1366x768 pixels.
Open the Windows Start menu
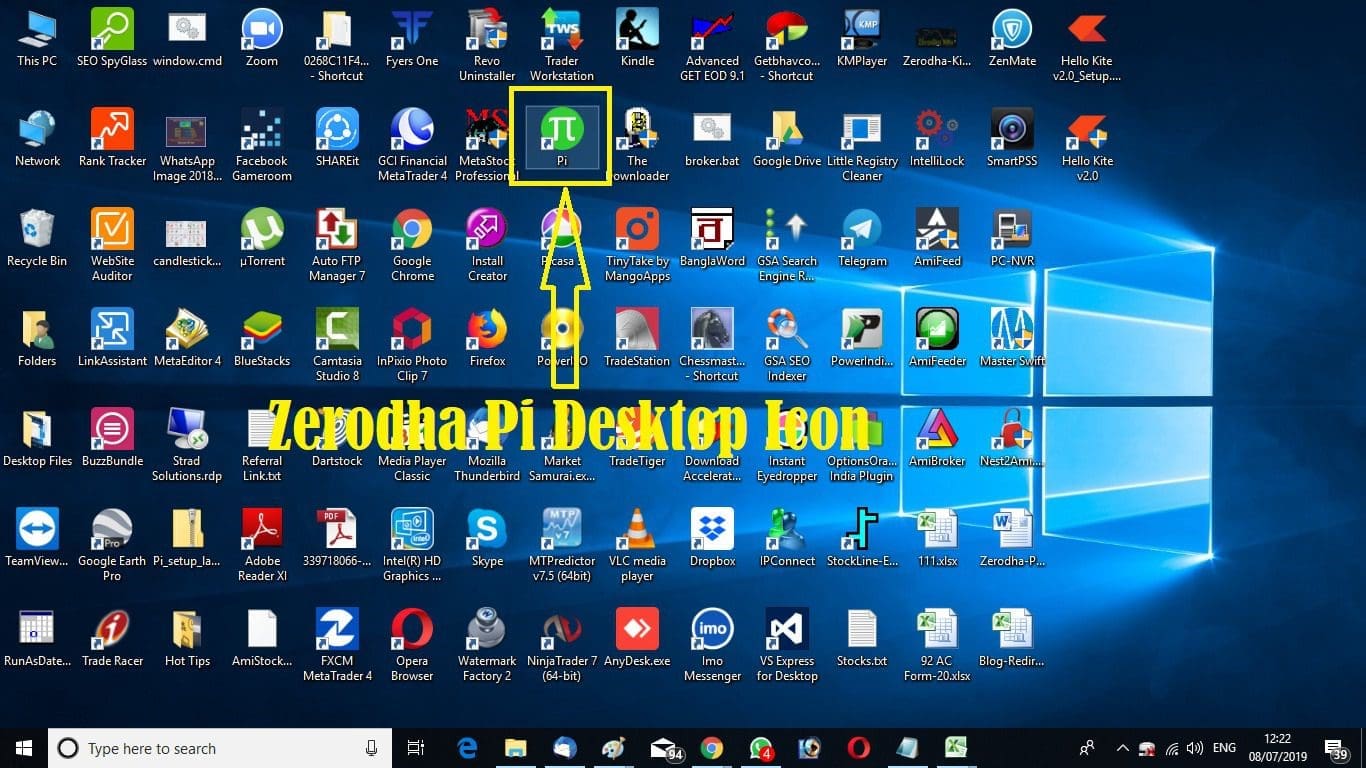pyautogui.click(x=23, y=748)
